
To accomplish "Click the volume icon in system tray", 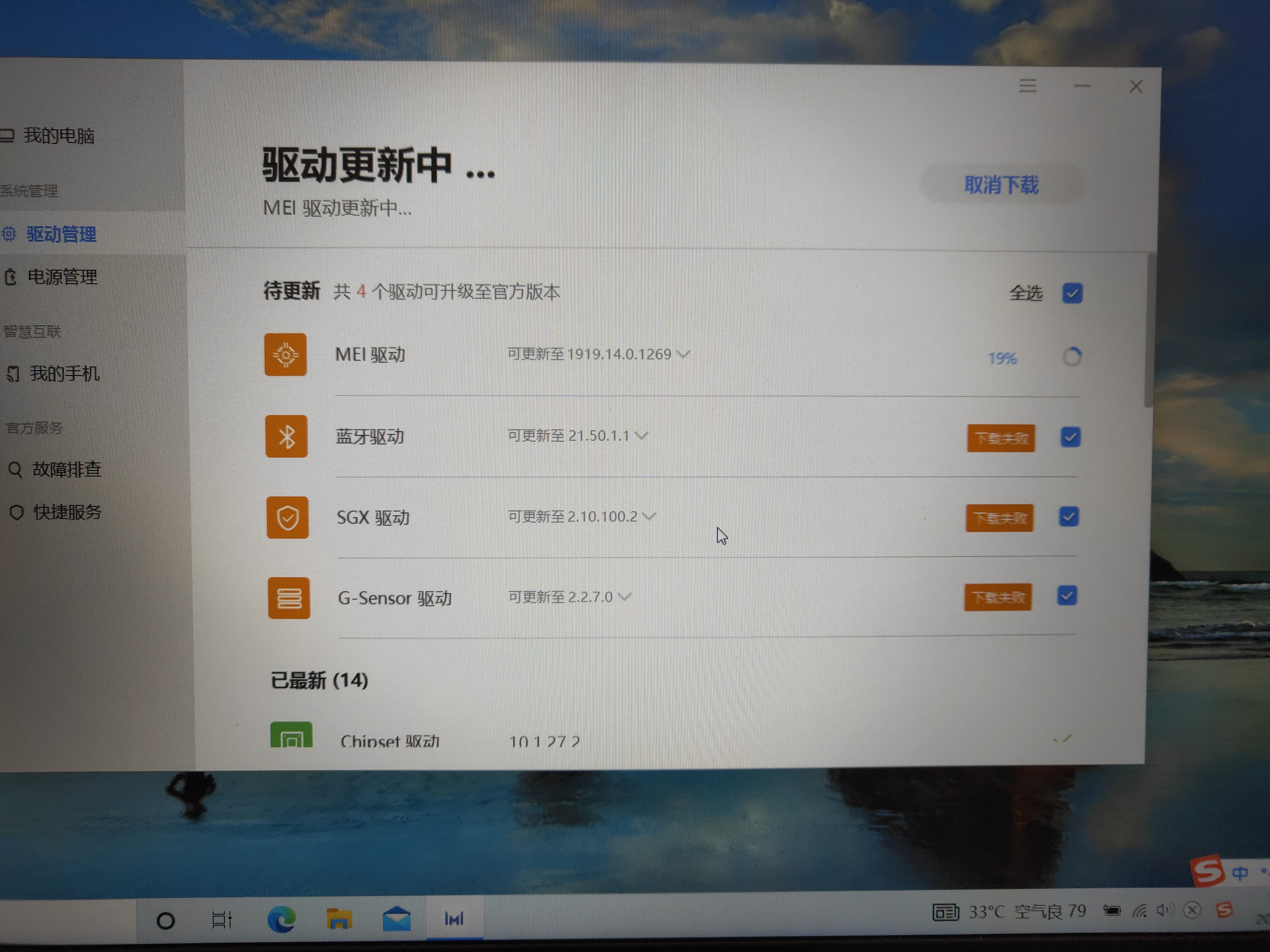I will [x=1165, y=910].
